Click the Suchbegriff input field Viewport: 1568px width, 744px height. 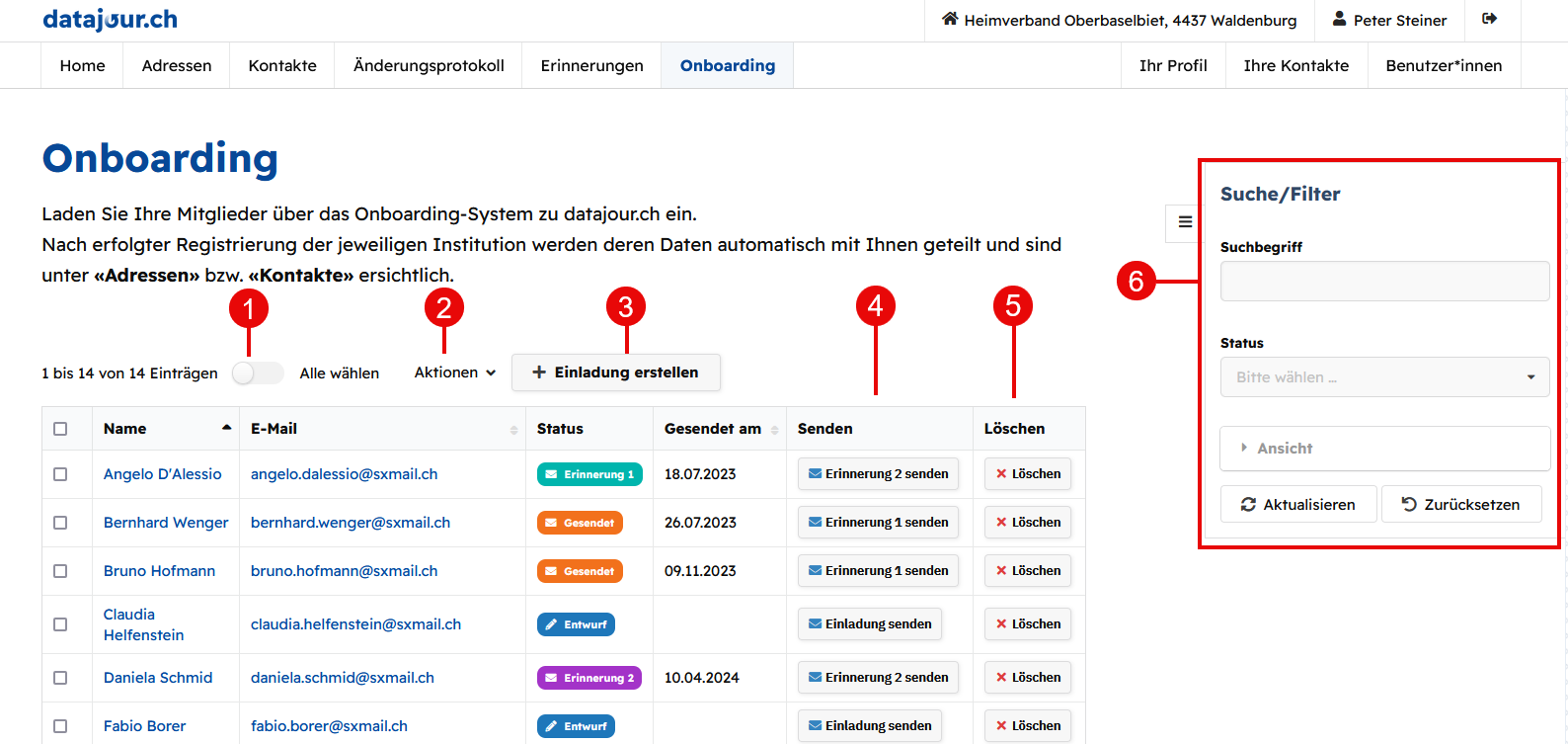tap(1384, 282)
